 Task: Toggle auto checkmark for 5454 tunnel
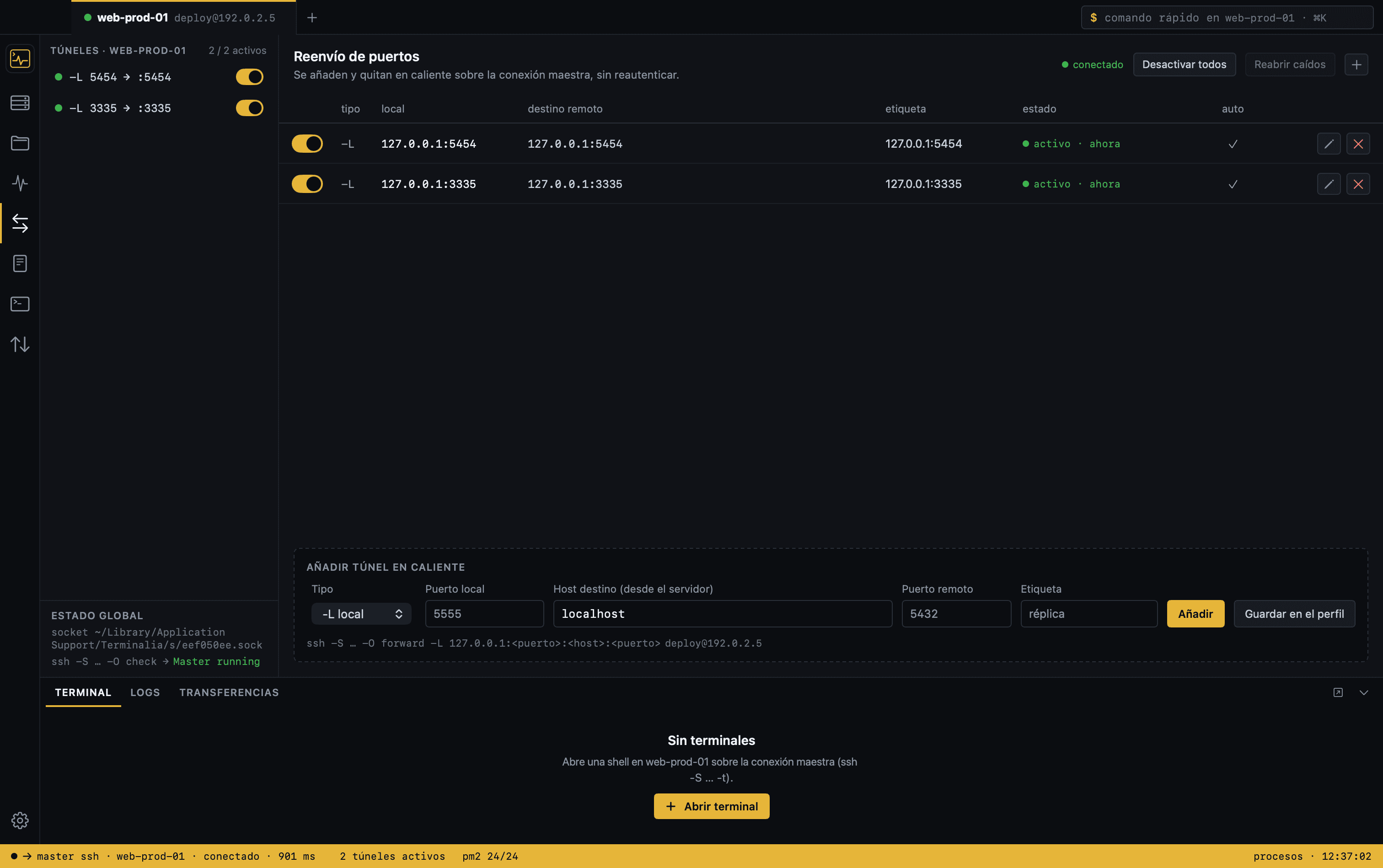[1233, 144]
